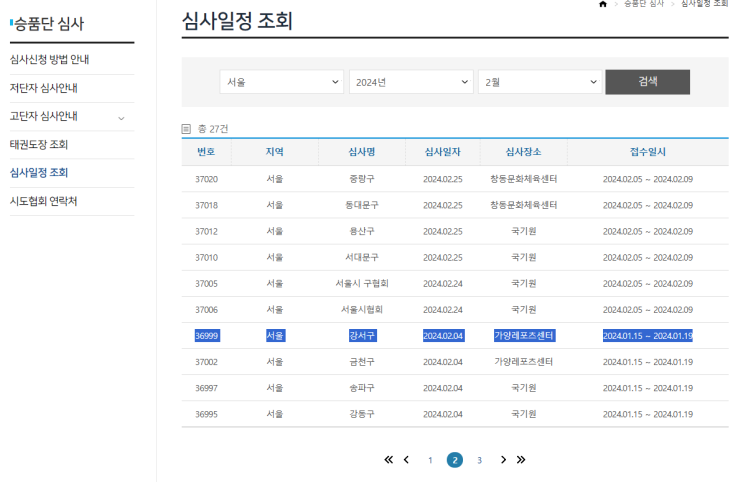Open the 2월 month dropdown

(x=540, y=82)
